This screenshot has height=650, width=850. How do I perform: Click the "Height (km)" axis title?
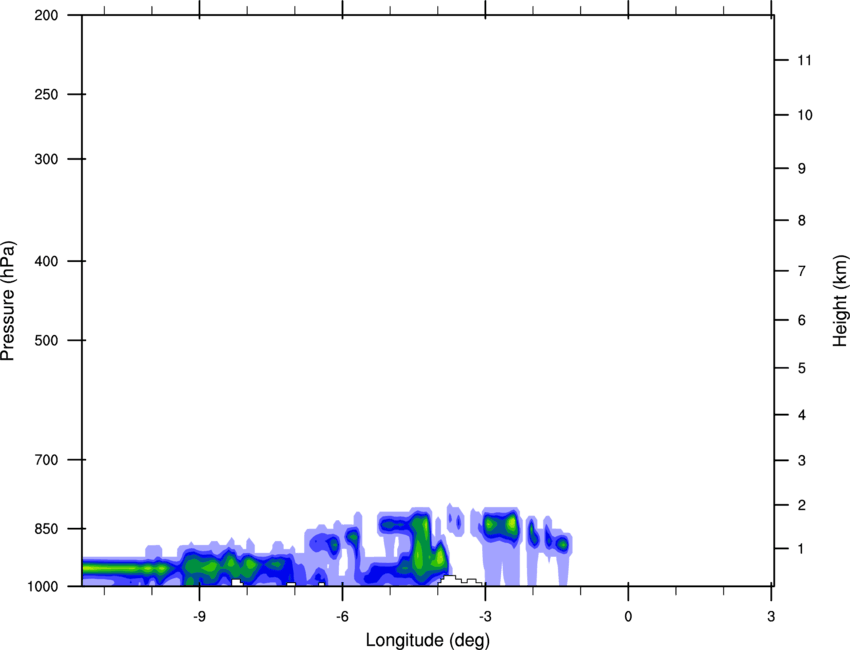pyautogui.click(x=840, y=301)
